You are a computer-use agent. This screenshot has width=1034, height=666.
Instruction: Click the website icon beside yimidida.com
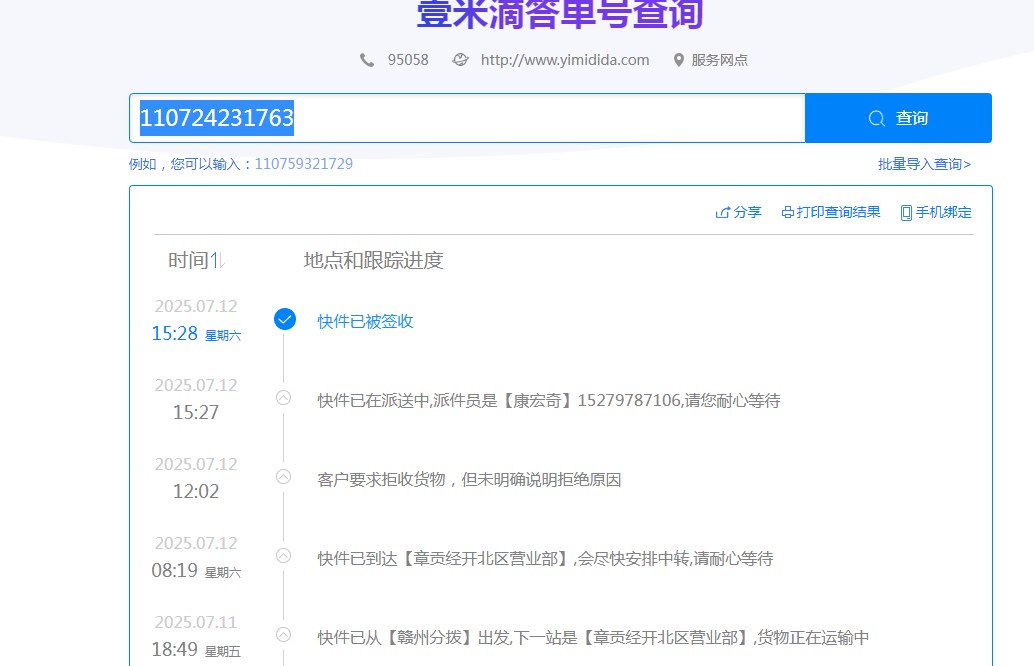click(x=460, y=60)
